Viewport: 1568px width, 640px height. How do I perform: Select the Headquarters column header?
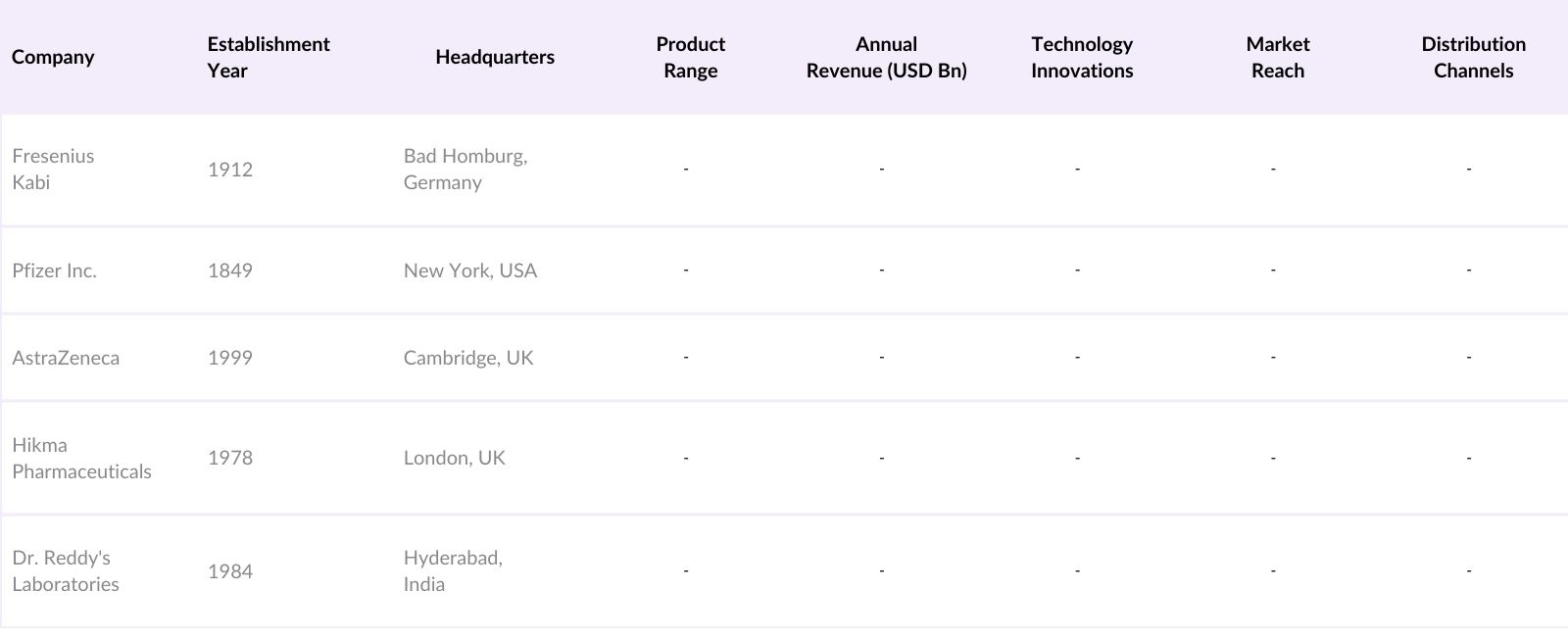point(495,57)
